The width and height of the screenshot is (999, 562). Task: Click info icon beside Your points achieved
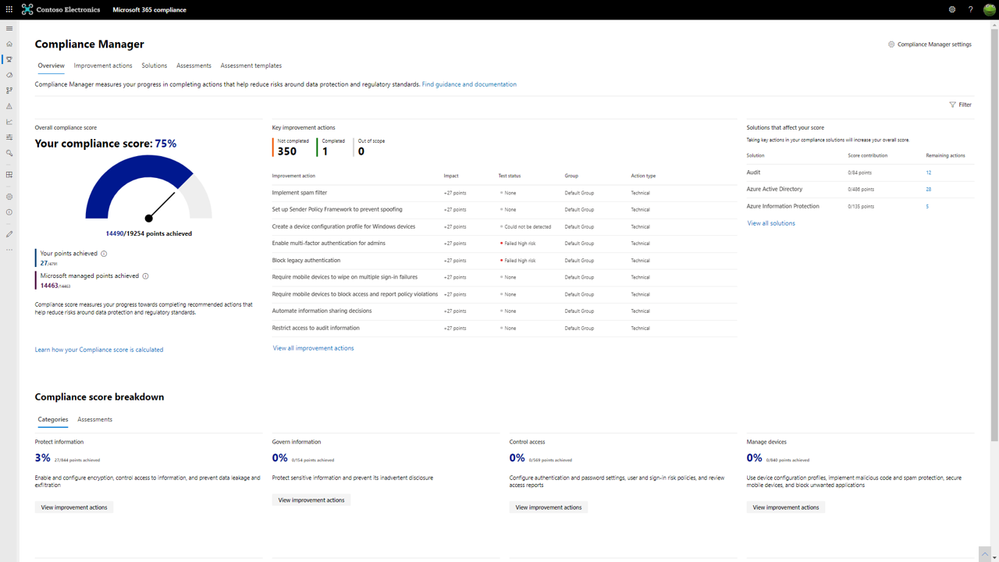(104, 254)
